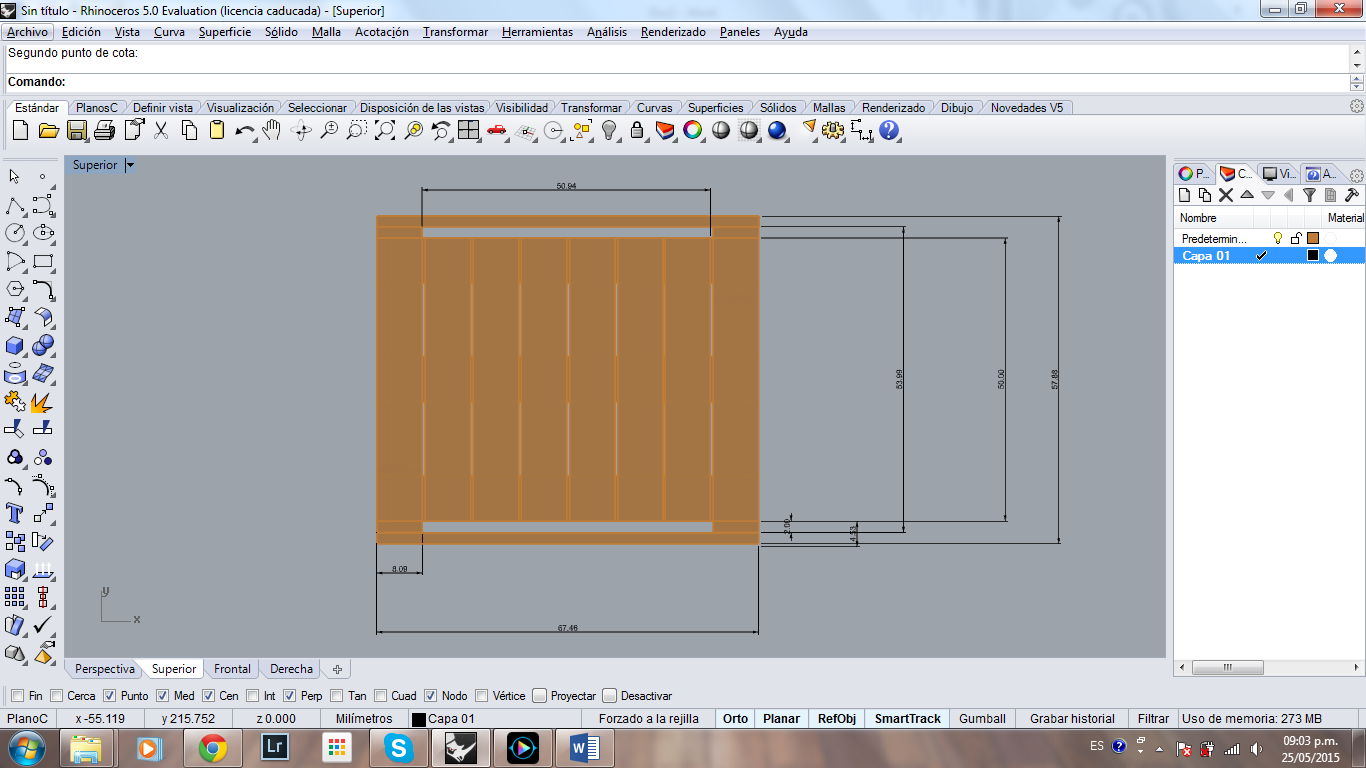The image size is (1366, 768).
Task: Switch to the Perspectiva viewport tab
Action: pyautogui.click(x=105, y=669)
